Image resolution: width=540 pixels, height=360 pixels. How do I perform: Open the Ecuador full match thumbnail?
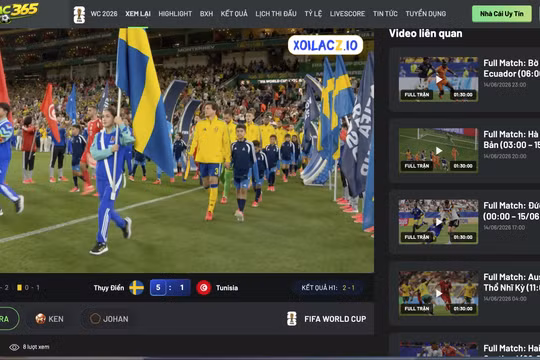coord(438,79)
